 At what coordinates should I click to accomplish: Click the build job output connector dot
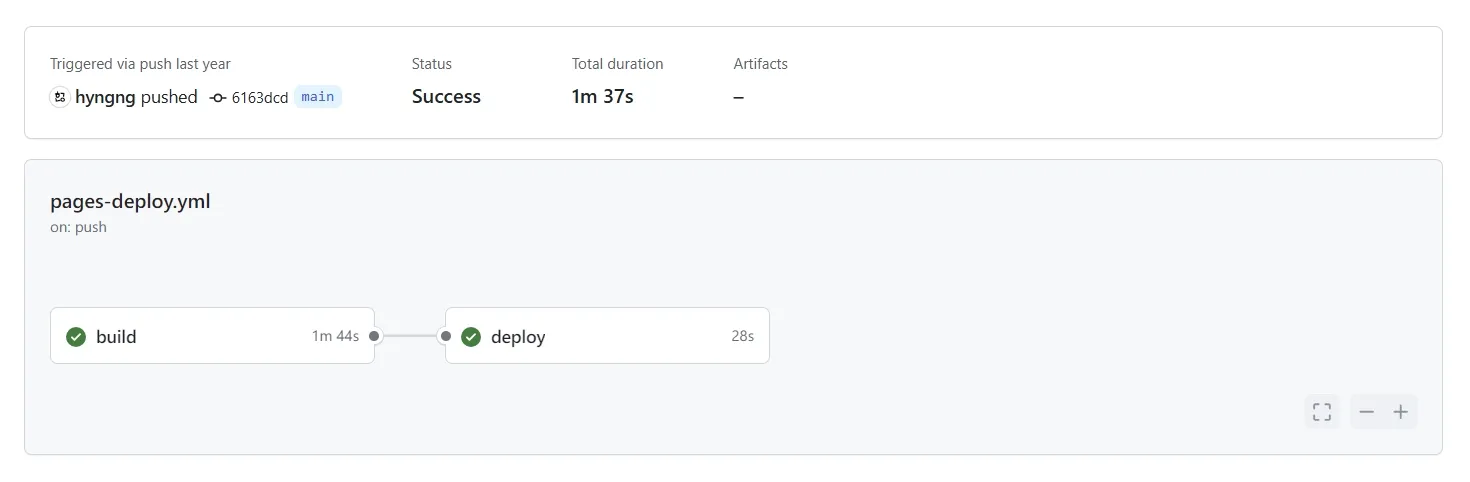374,336
